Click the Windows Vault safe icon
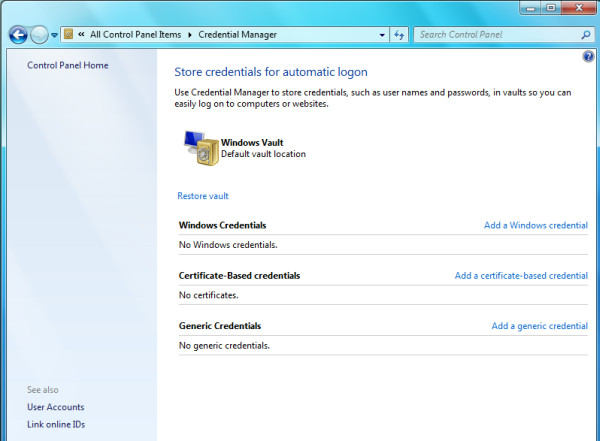 point(201,148)
